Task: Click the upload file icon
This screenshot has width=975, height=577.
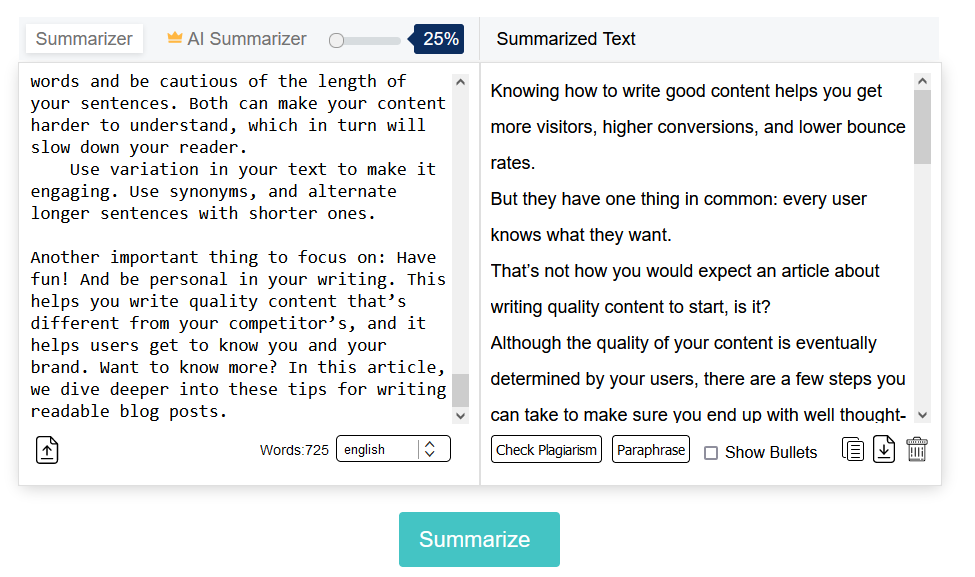Action: tap(48, 450)
